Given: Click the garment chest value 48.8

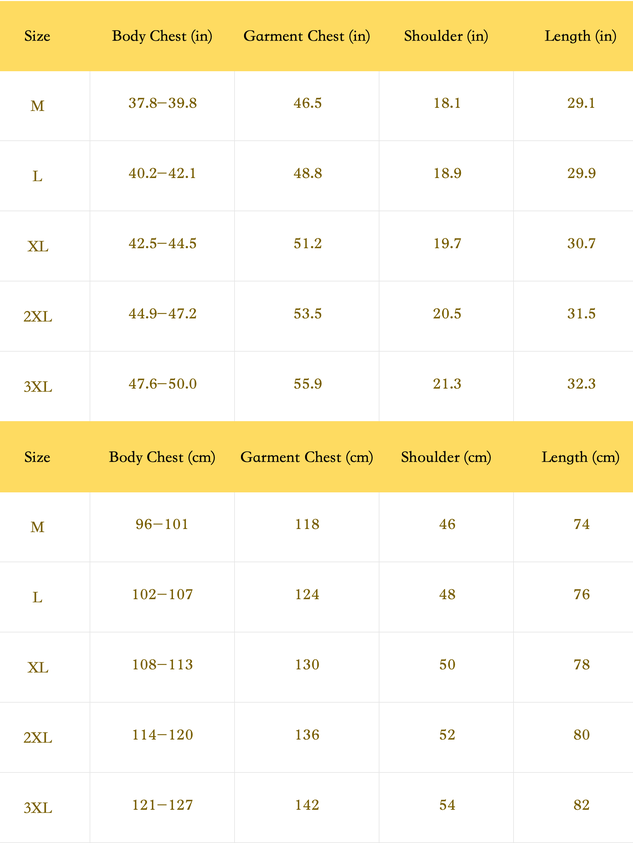Looking at the screenshot, I should point(308,173).
